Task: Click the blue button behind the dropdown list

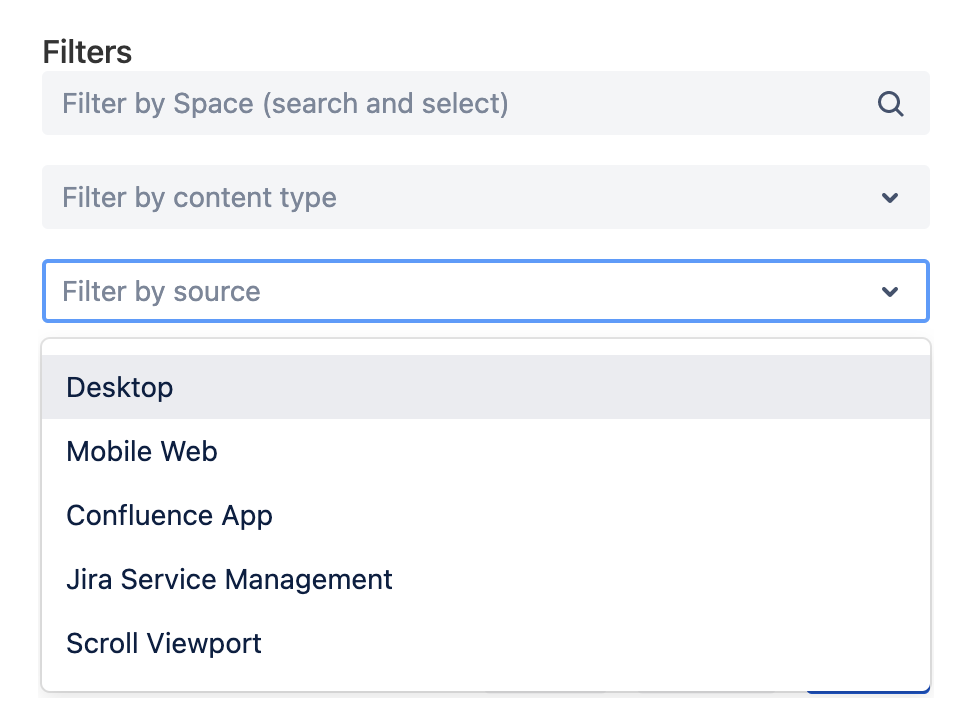Action: [x=868, y=691]
